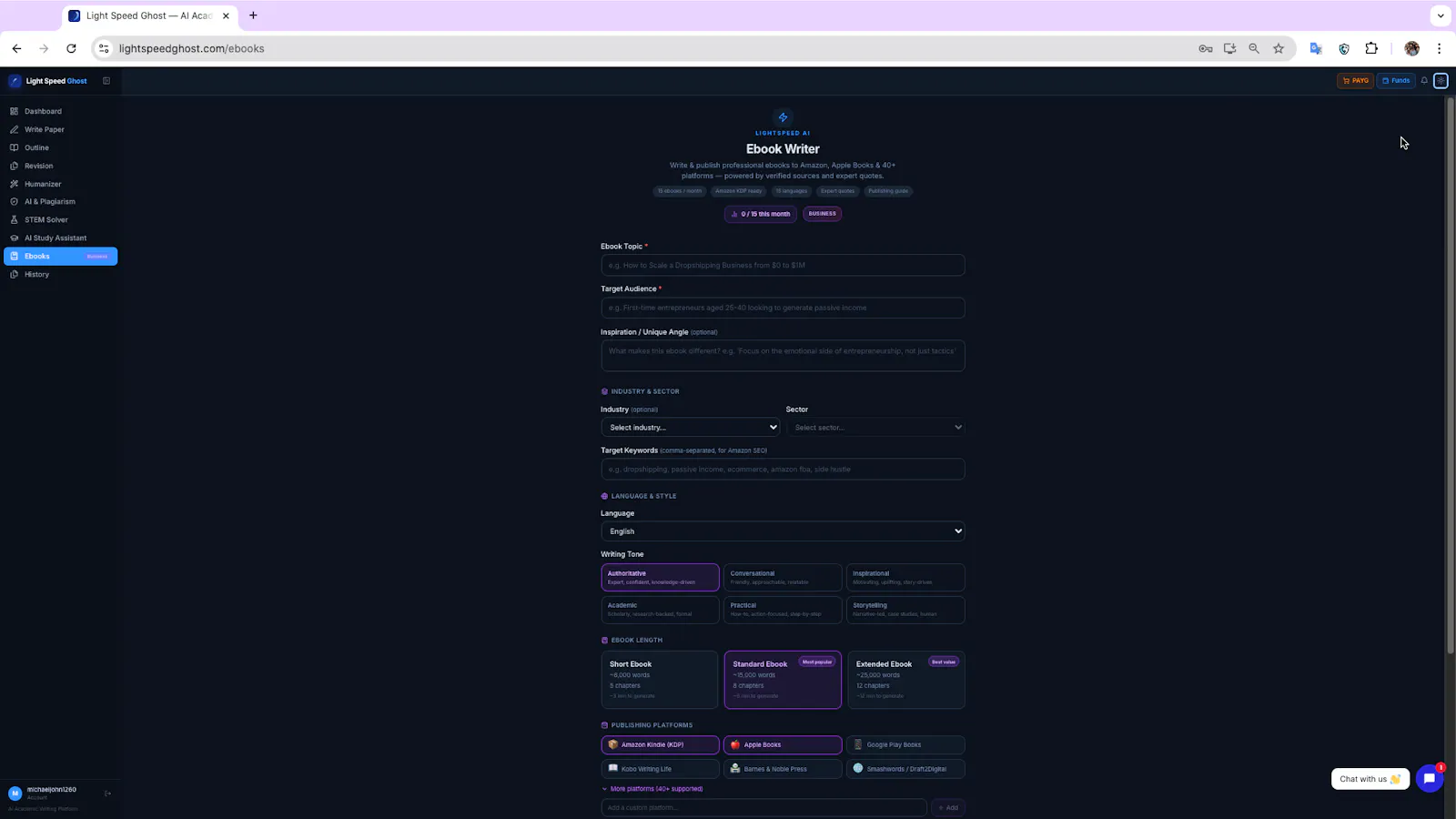Collapse the sidebar using the panel icon

pyautogui.click(x=106, y=81)
